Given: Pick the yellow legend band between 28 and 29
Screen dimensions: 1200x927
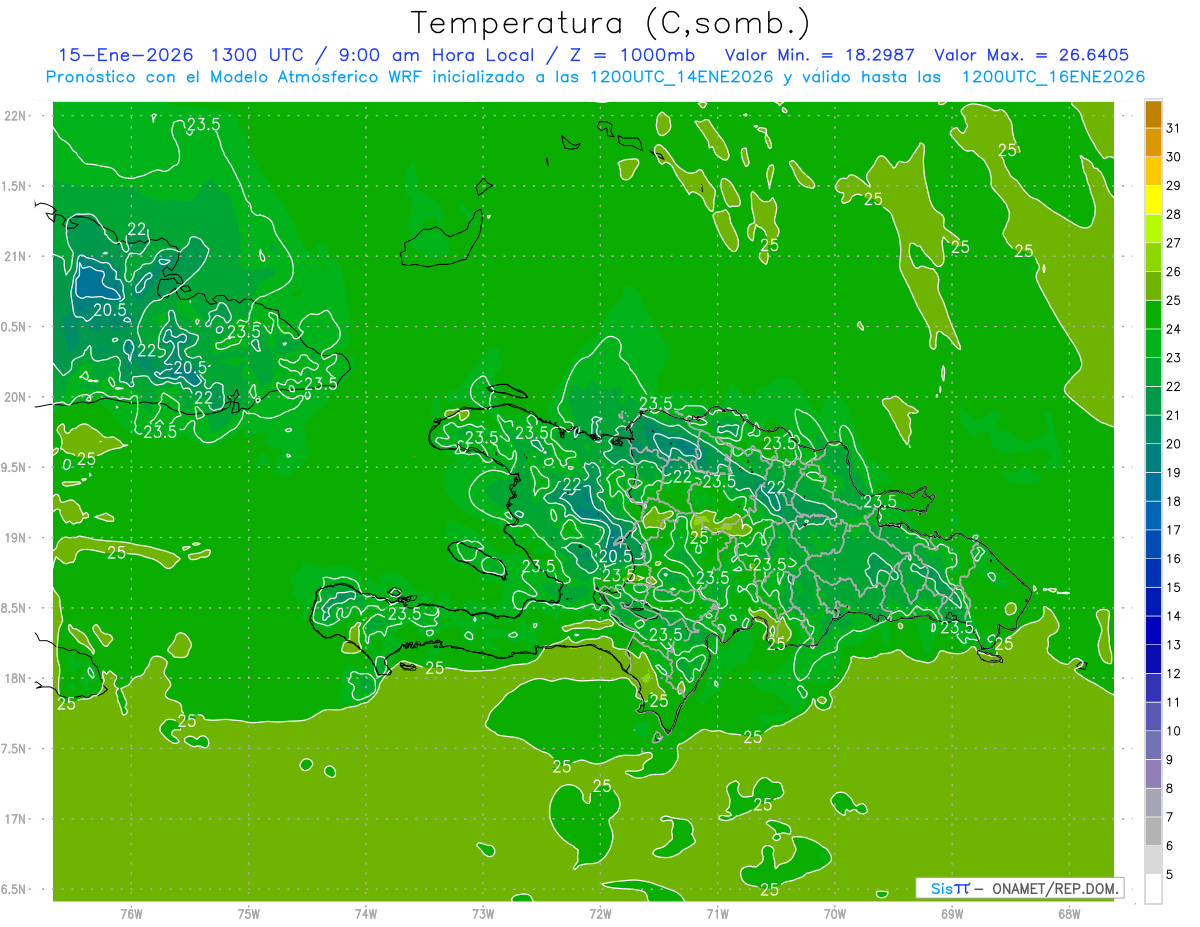Looking at the screenshot, I should point(1153,201).
